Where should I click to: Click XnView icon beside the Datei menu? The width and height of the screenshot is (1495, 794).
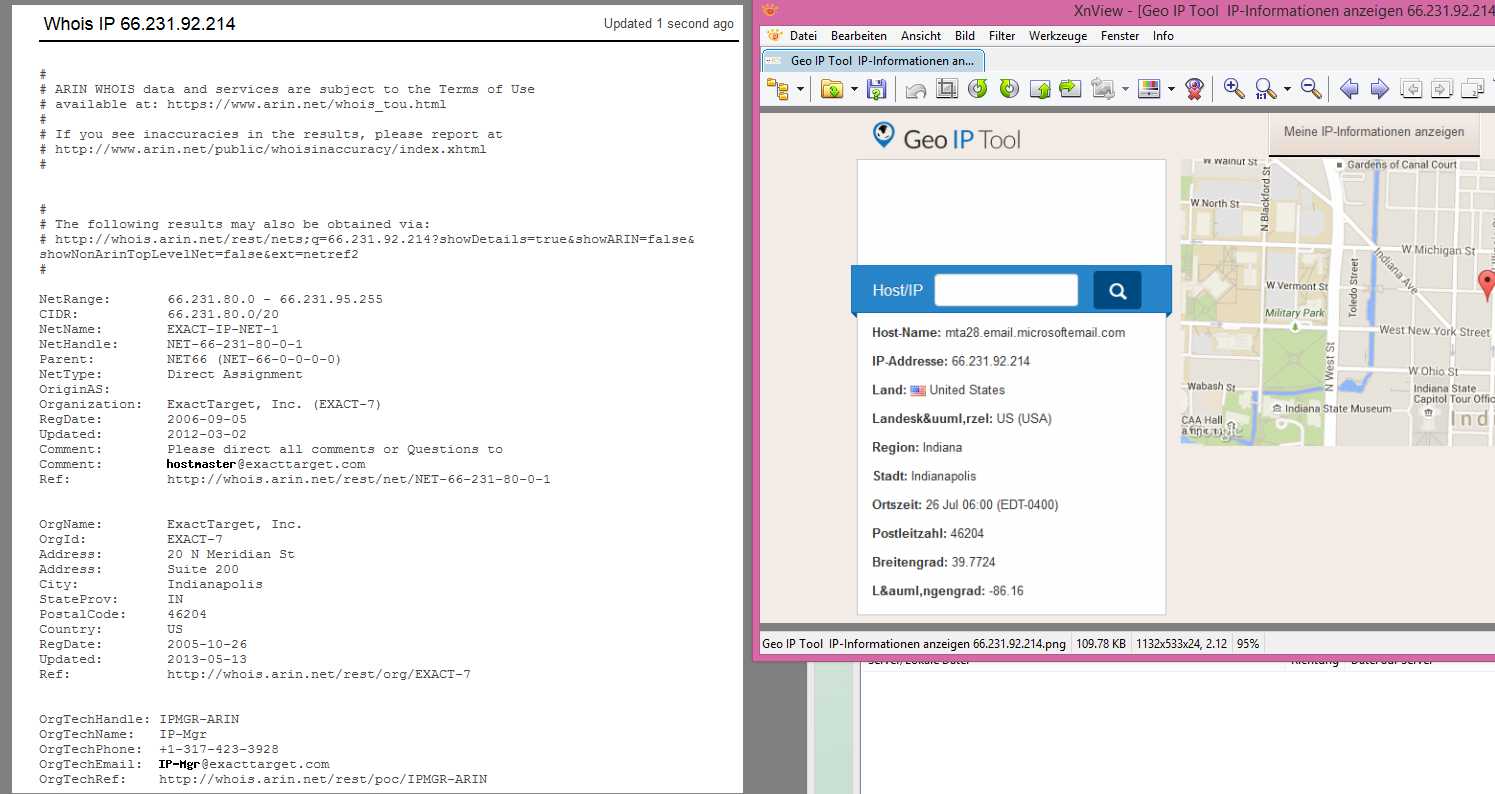click(x=774, y=36)
